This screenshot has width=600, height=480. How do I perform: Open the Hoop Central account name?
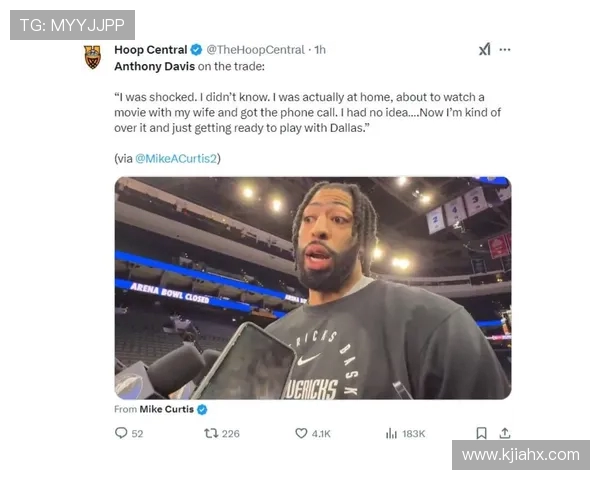coord(150,50)
